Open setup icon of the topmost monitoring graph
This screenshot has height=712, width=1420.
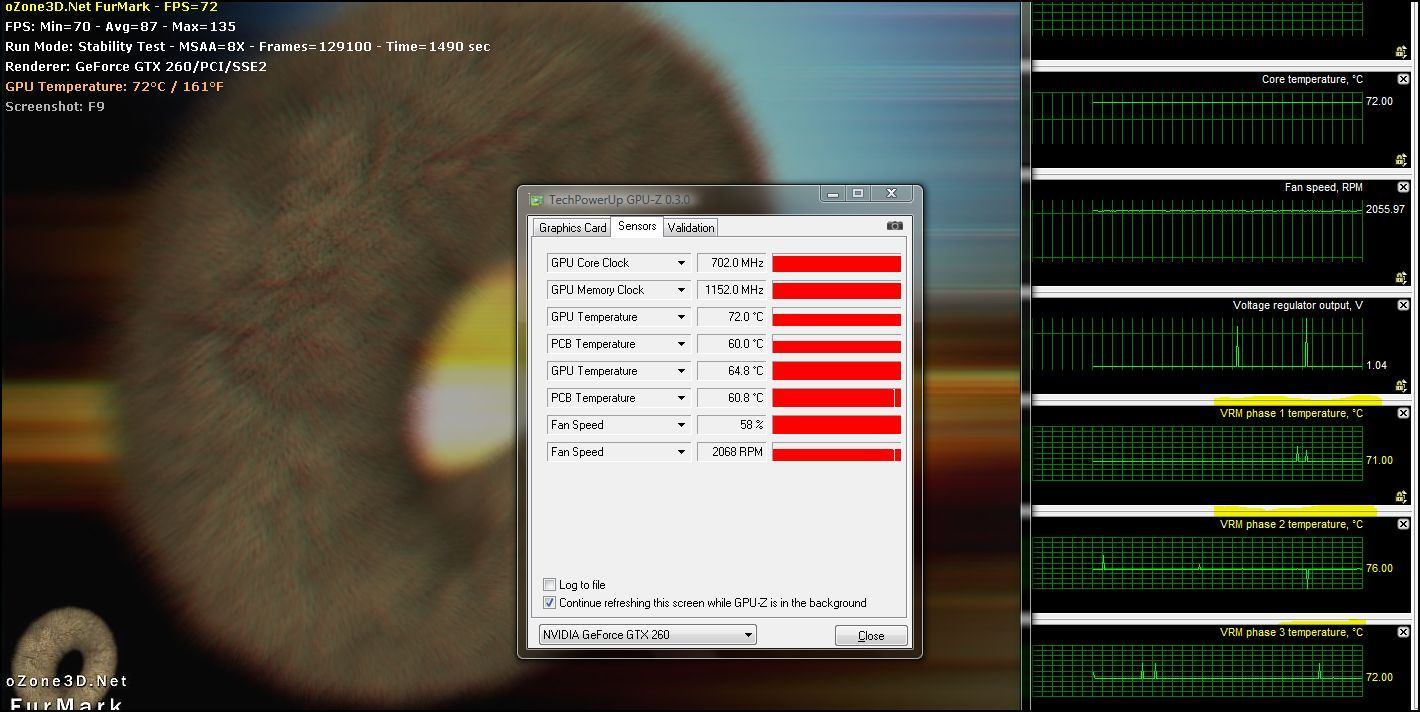(x=1402, y=52)
